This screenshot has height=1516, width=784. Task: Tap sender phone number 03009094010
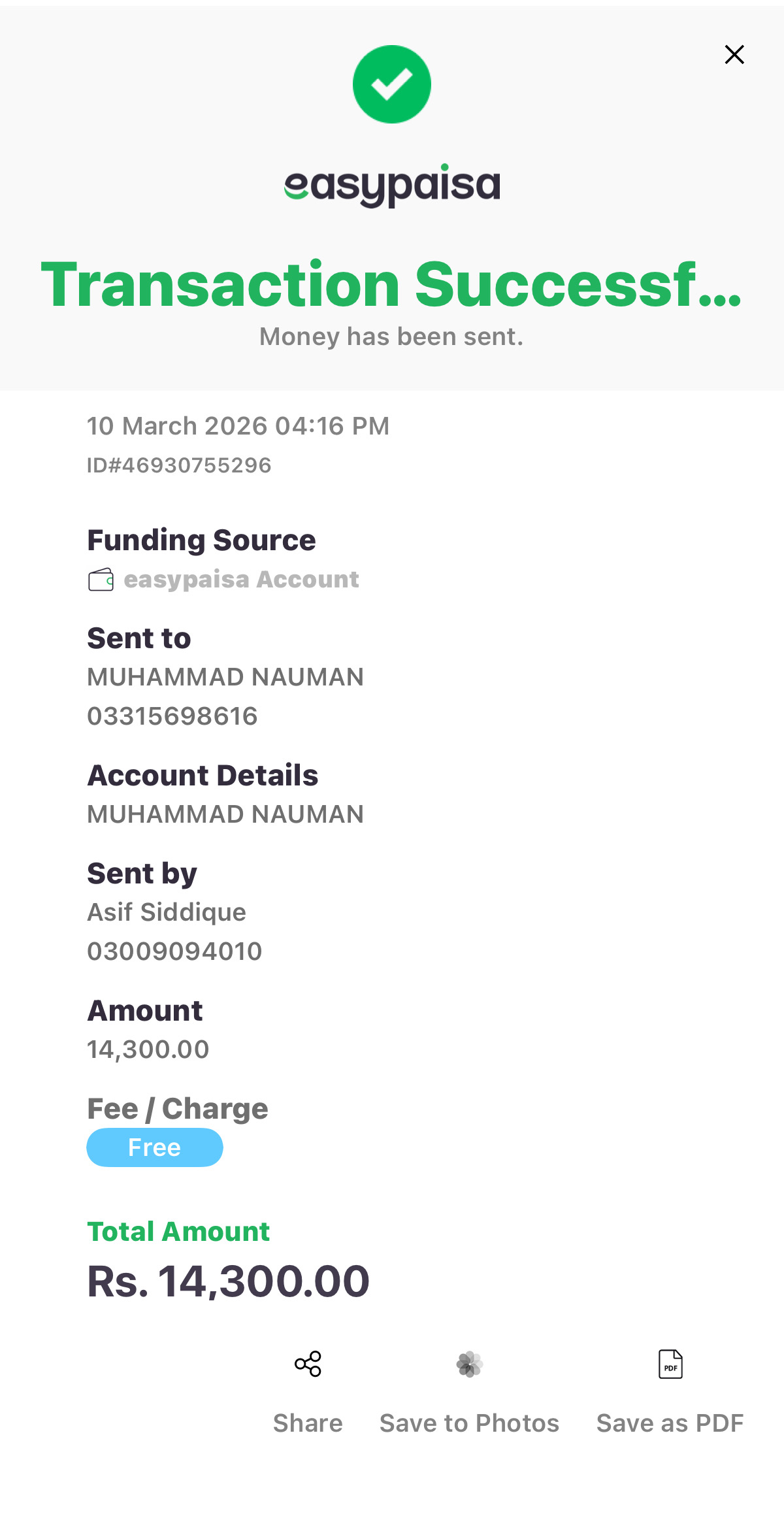pyautogui.click(x=174, y=951)
